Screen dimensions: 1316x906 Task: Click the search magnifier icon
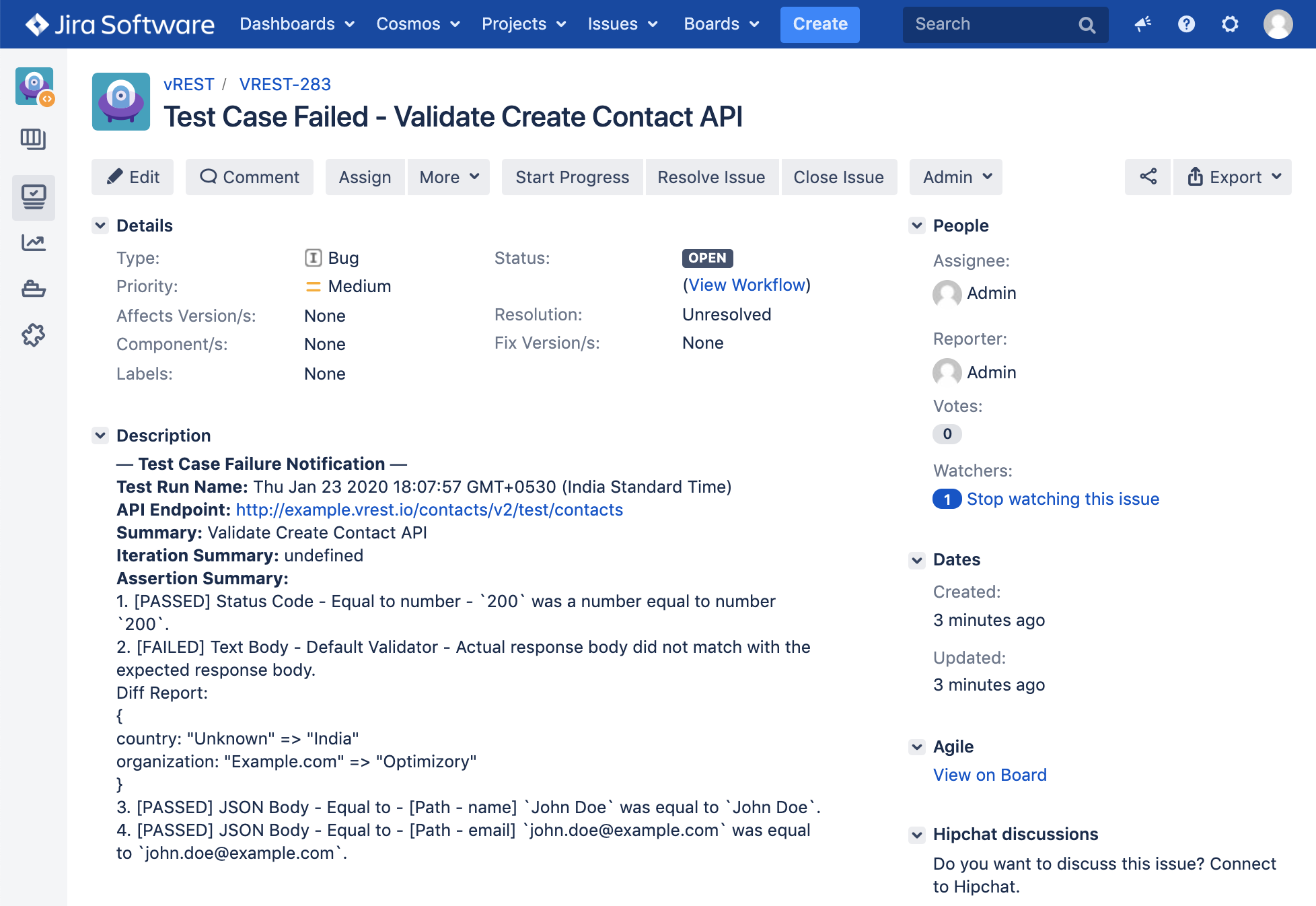click(1087, 25)
